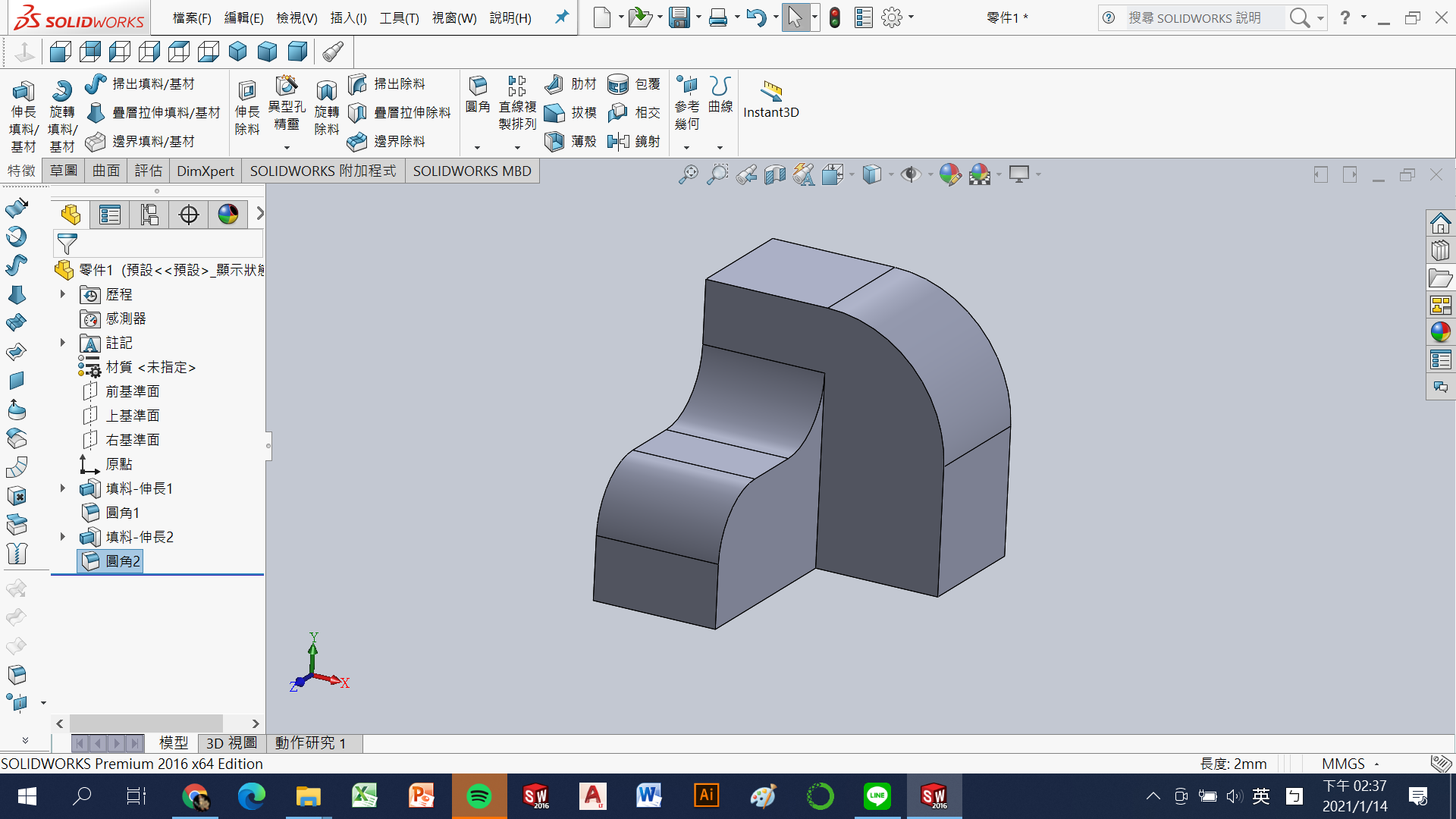
Task: Expand the 填料-伸長1 feature node
Action: 63,488
